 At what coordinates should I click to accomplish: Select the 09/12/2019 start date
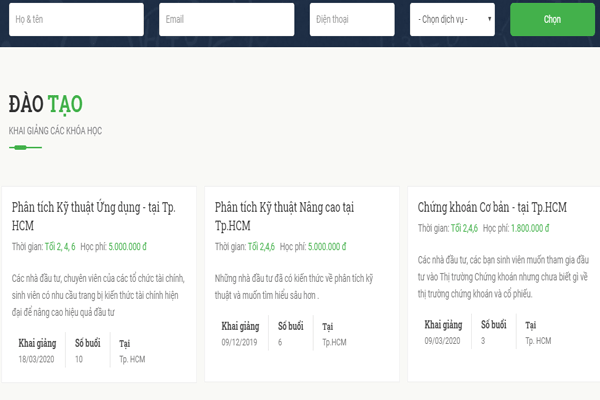point(239,342)
